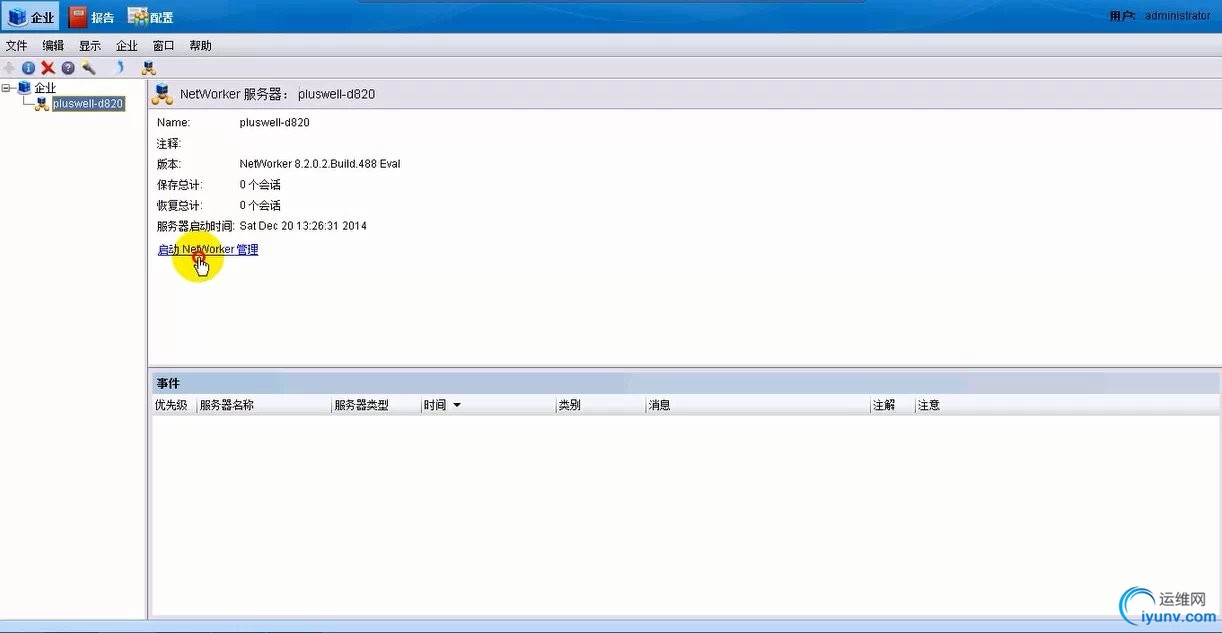Click the blue curved arrow refresh icon
The height and width of the screenshot is (633, 1222).
point(119,68)
